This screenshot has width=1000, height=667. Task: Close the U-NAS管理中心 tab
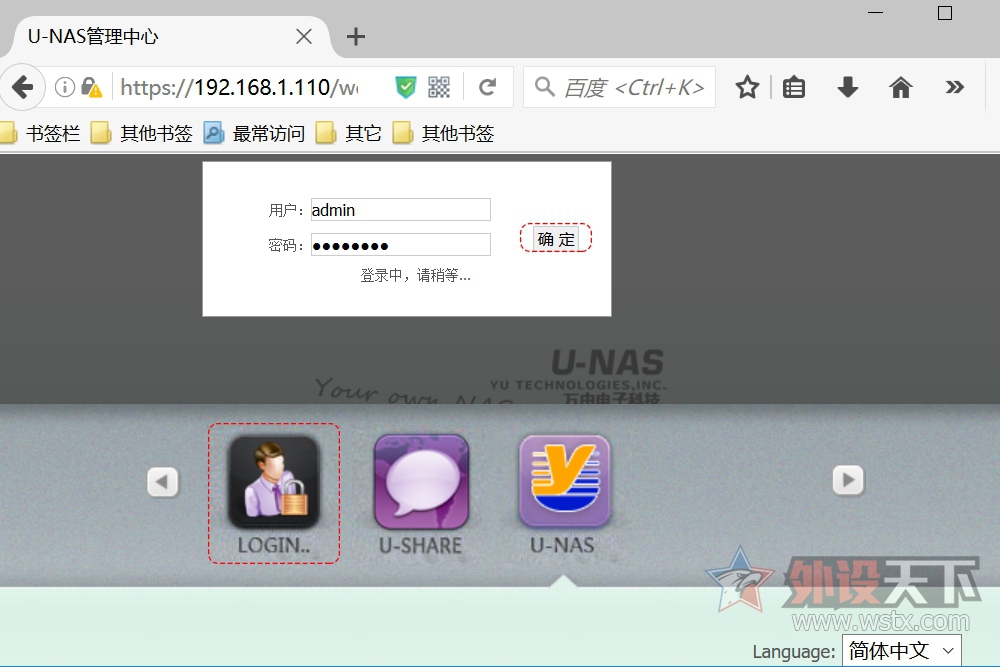click(x=304, y=36)
